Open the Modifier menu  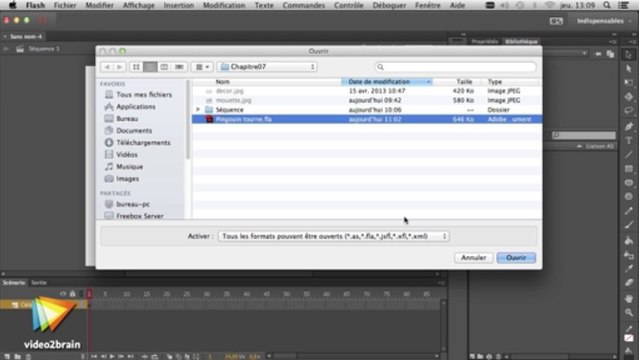(99, 5)
